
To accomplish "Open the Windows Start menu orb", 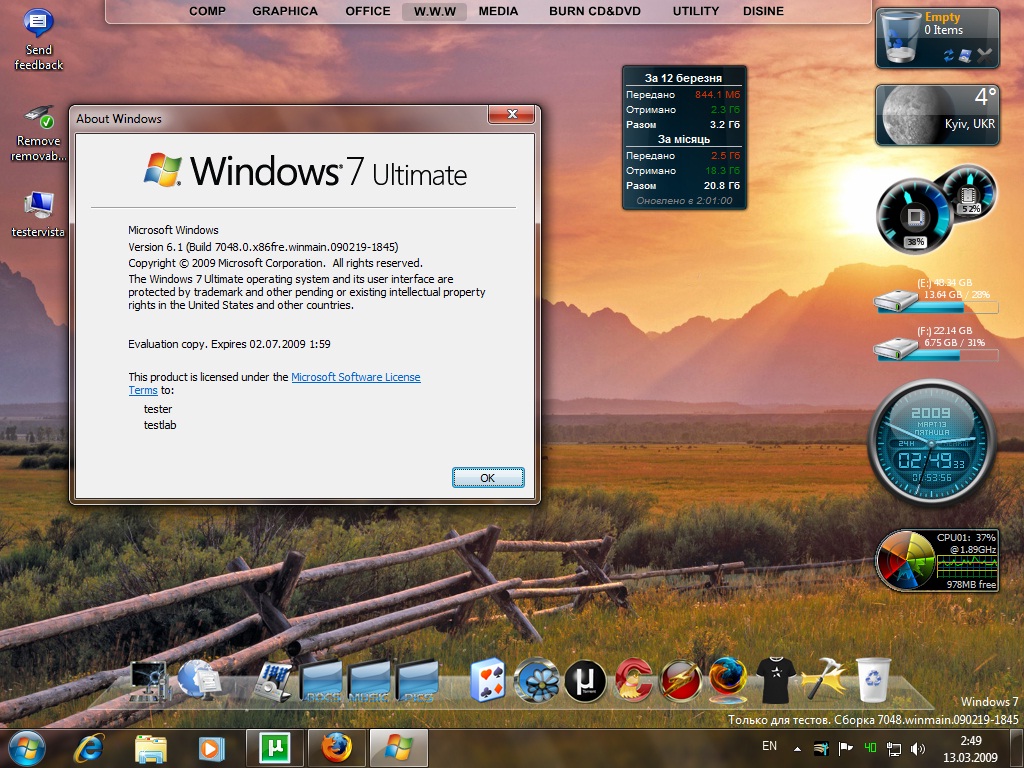I will [x=26, y=748].
